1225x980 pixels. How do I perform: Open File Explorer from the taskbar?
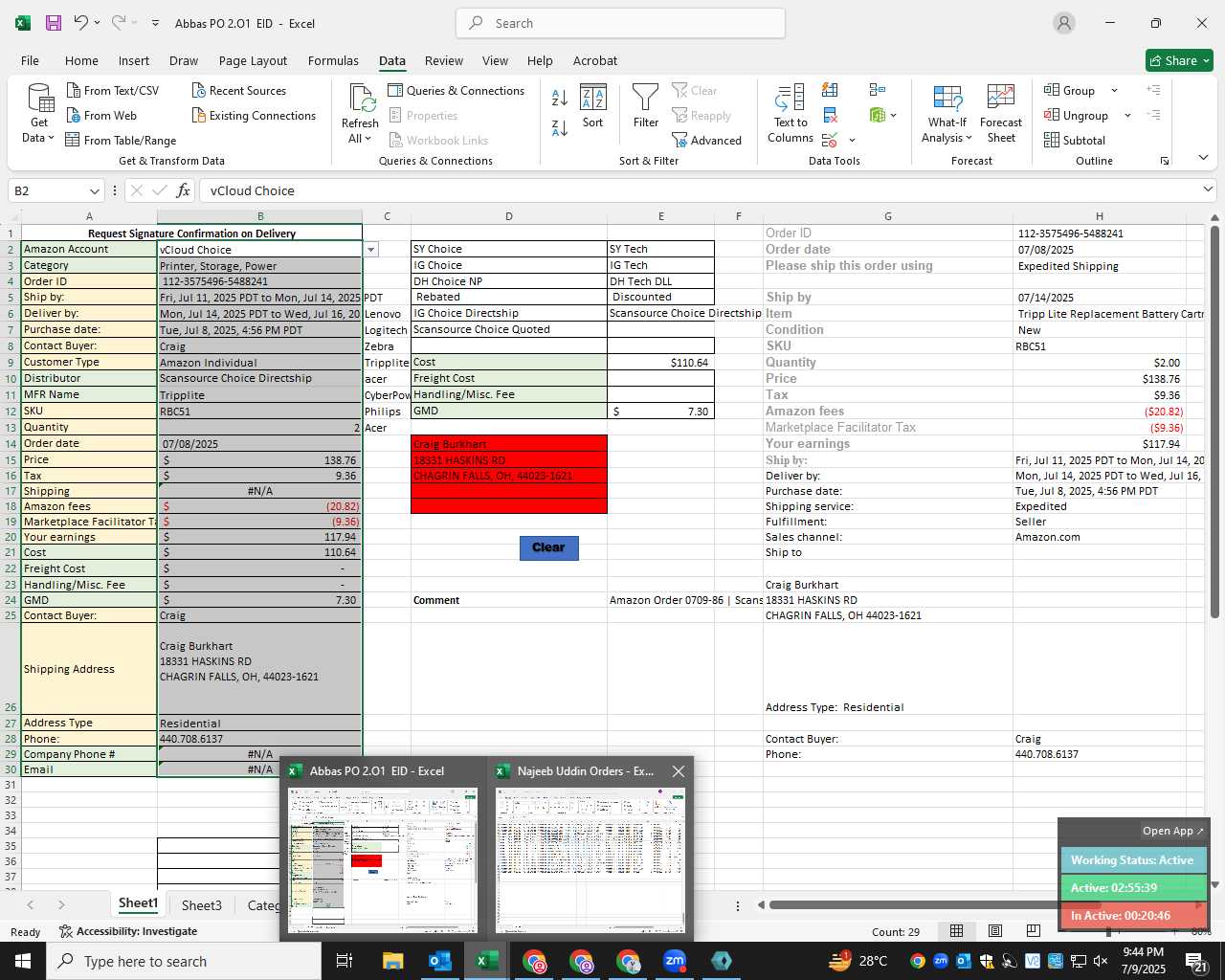tap(392, 961)
